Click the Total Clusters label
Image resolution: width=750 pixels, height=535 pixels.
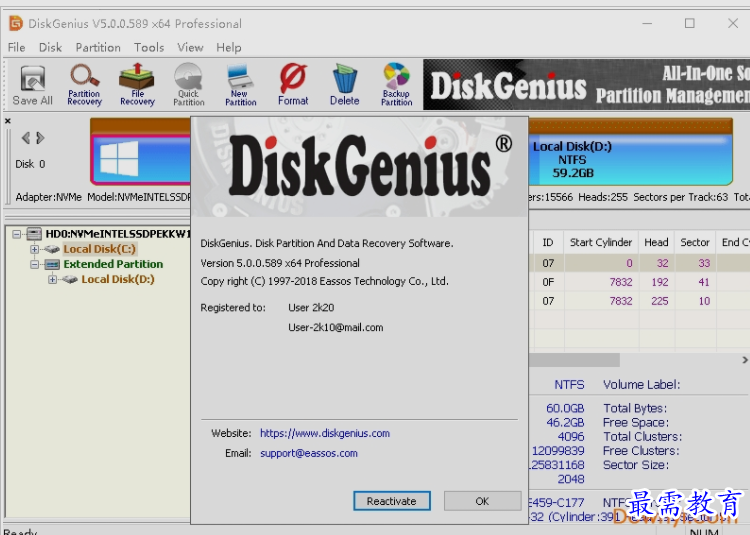tap(642, 437)
